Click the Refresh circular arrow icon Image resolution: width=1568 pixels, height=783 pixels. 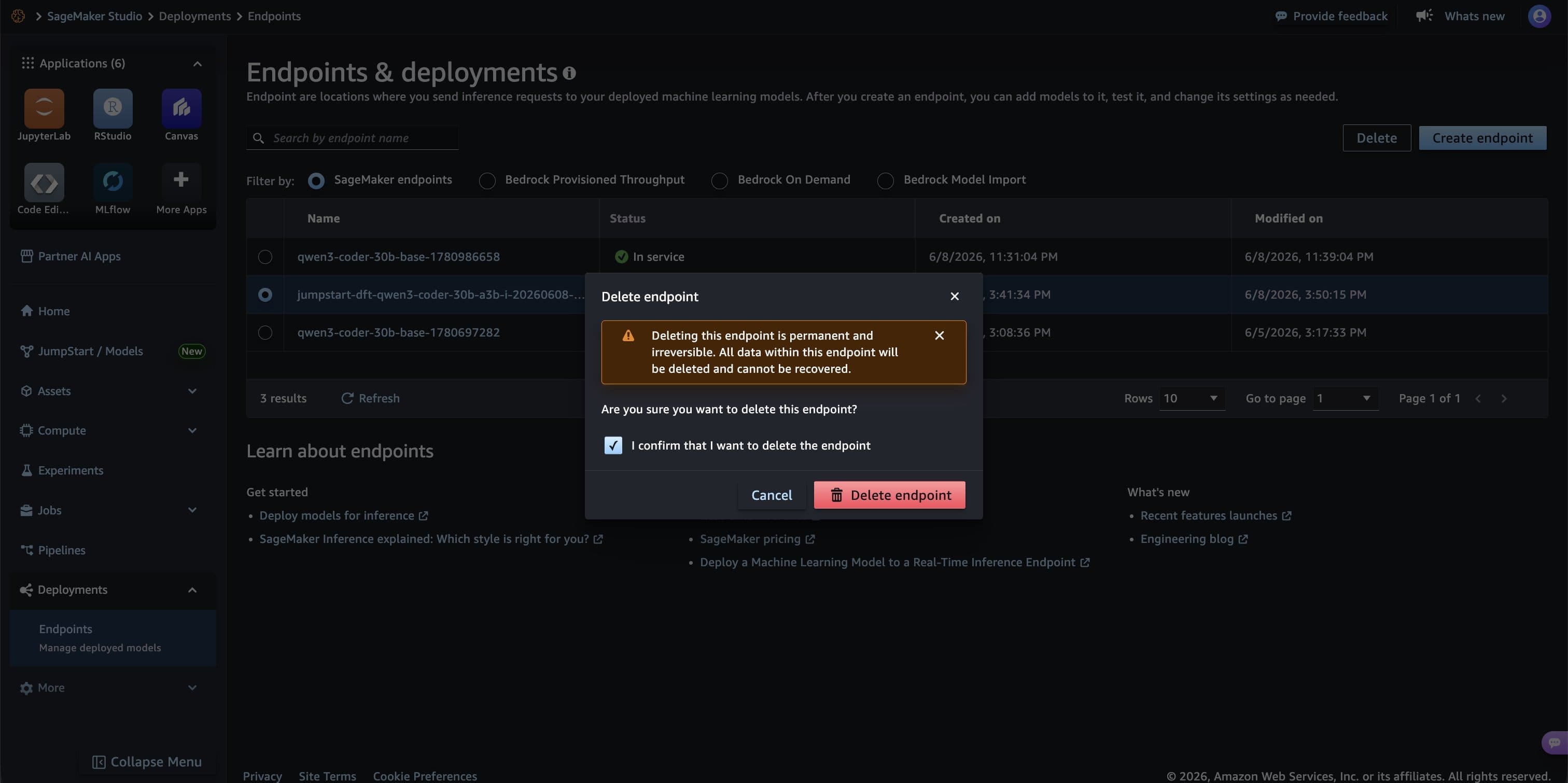[347, 398]
